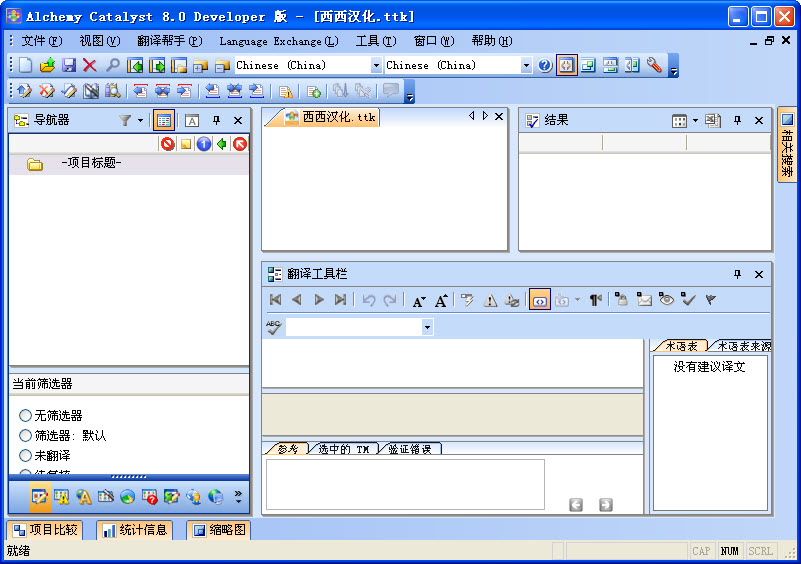Open the first Chinese (China) language dropdown
The image size is (801, 564).
point(376,65)
